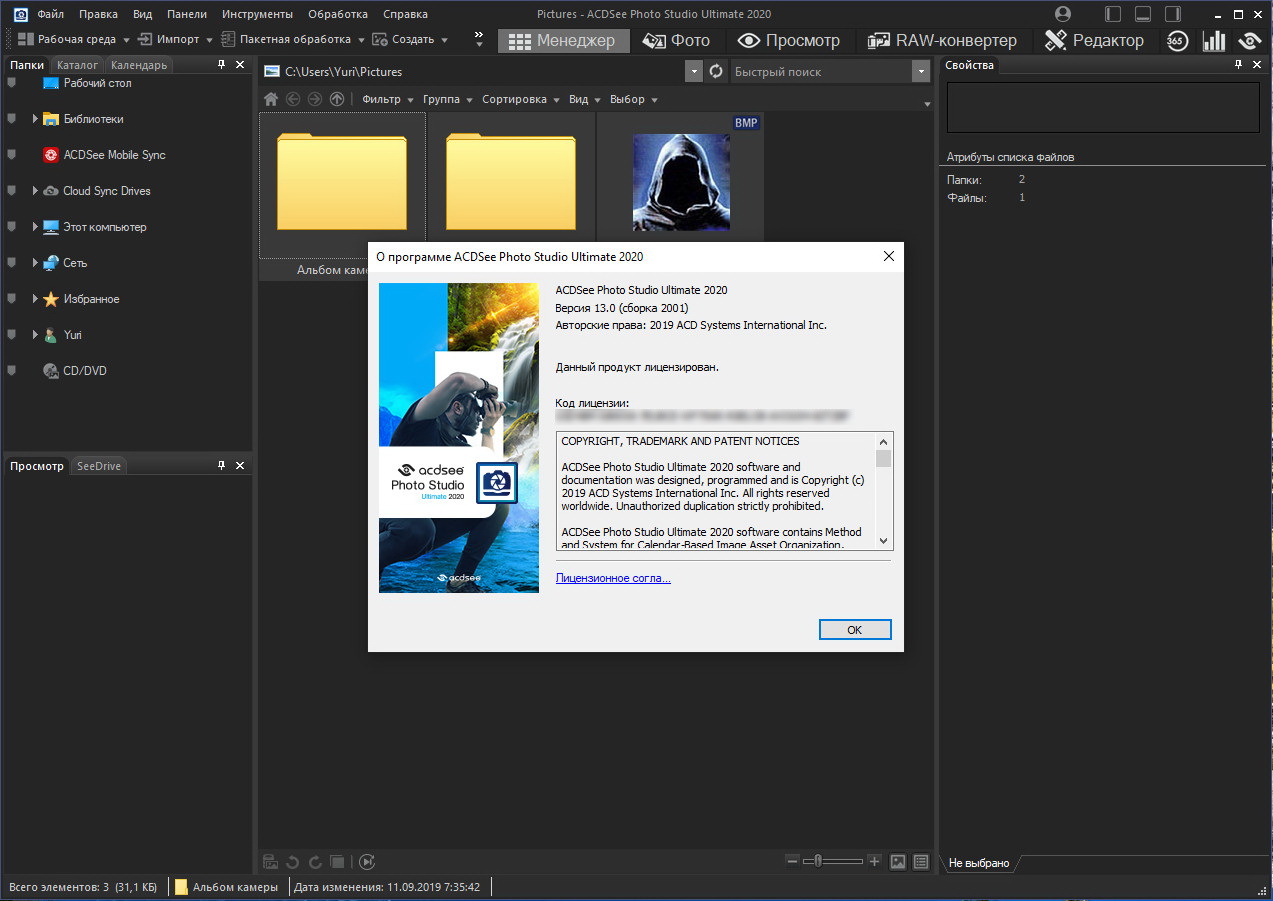
Task: Select the Папки tab
Action: pos(27,65)
